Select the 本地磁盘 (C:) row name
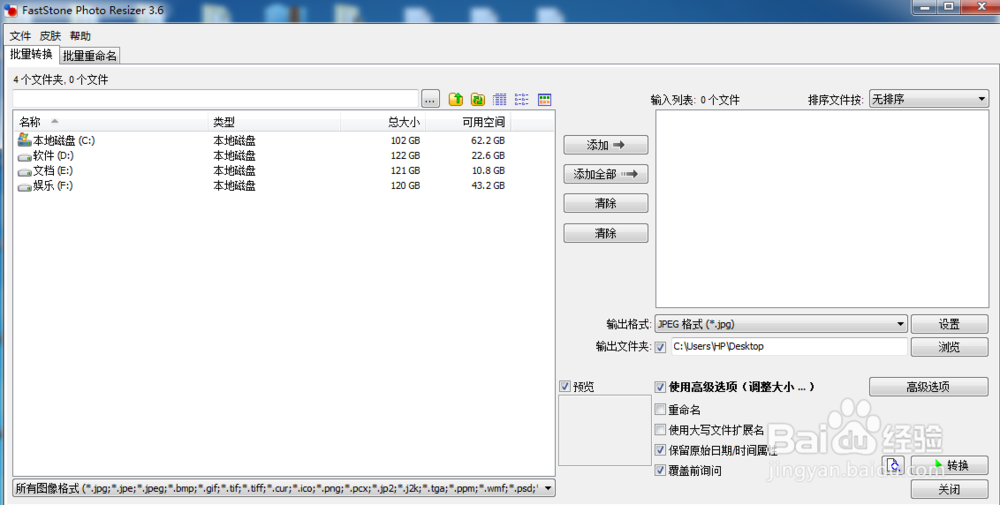 click(x=64, y=140)
